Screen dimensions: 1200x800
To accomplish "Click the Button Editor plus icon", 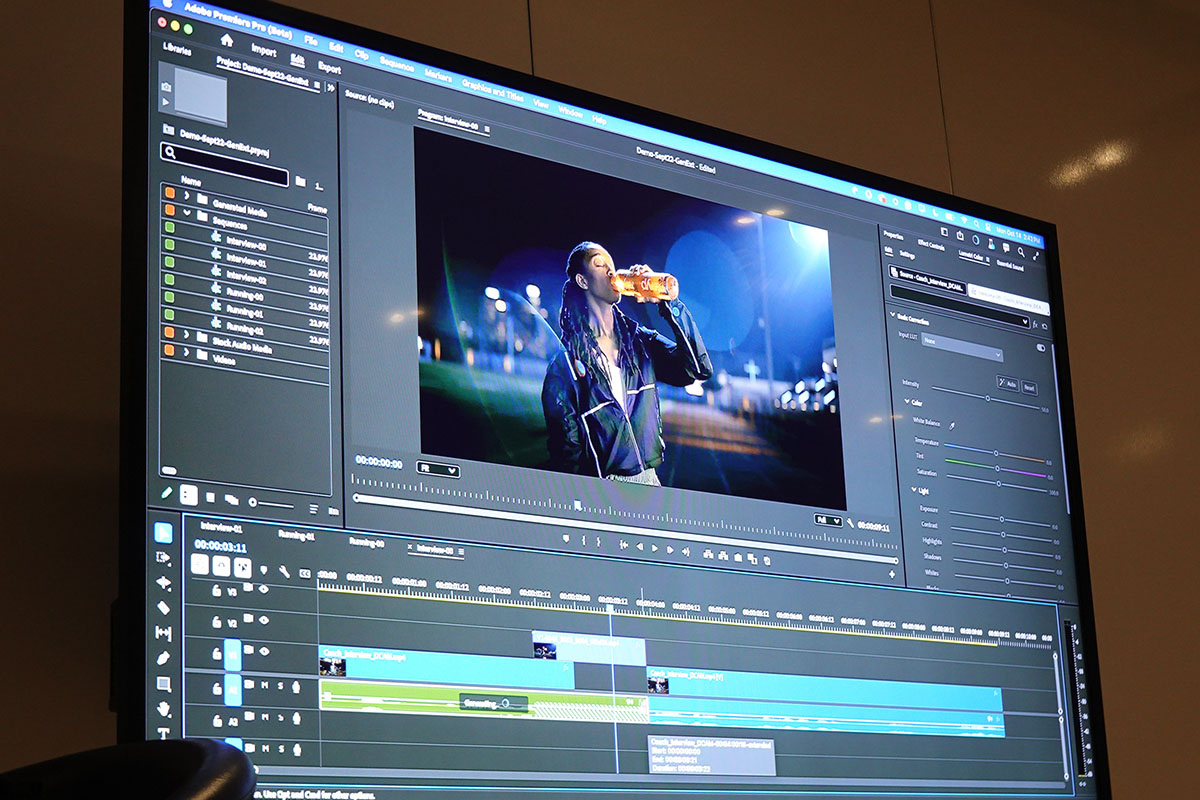I will click(x=892, y=575).
